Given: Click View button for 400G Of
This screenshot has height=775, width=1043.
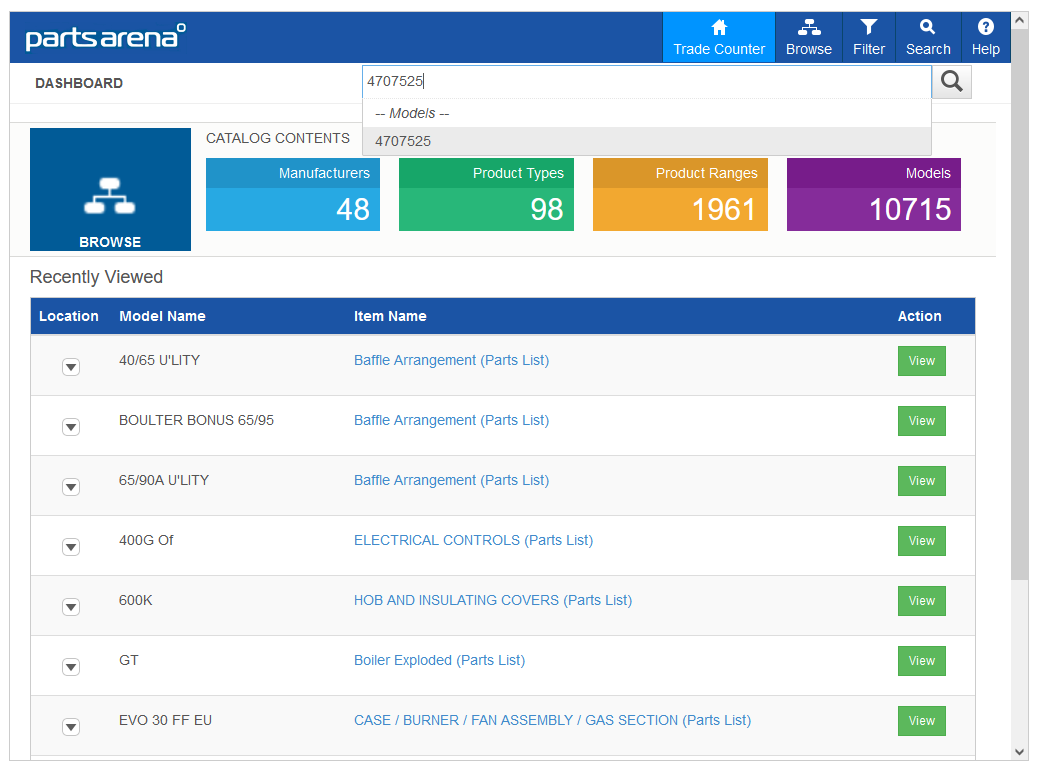Looking at the screenshot, I should tap(921, 541).
